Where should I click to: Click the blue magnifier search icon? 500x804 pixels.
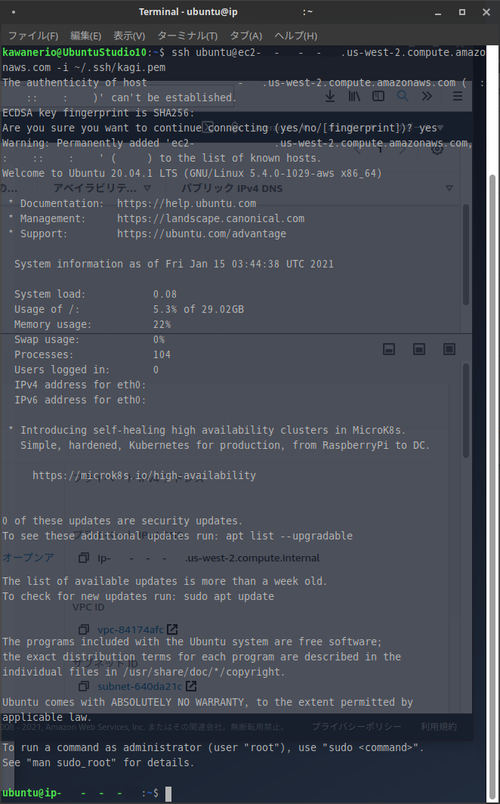coord(403,96)
